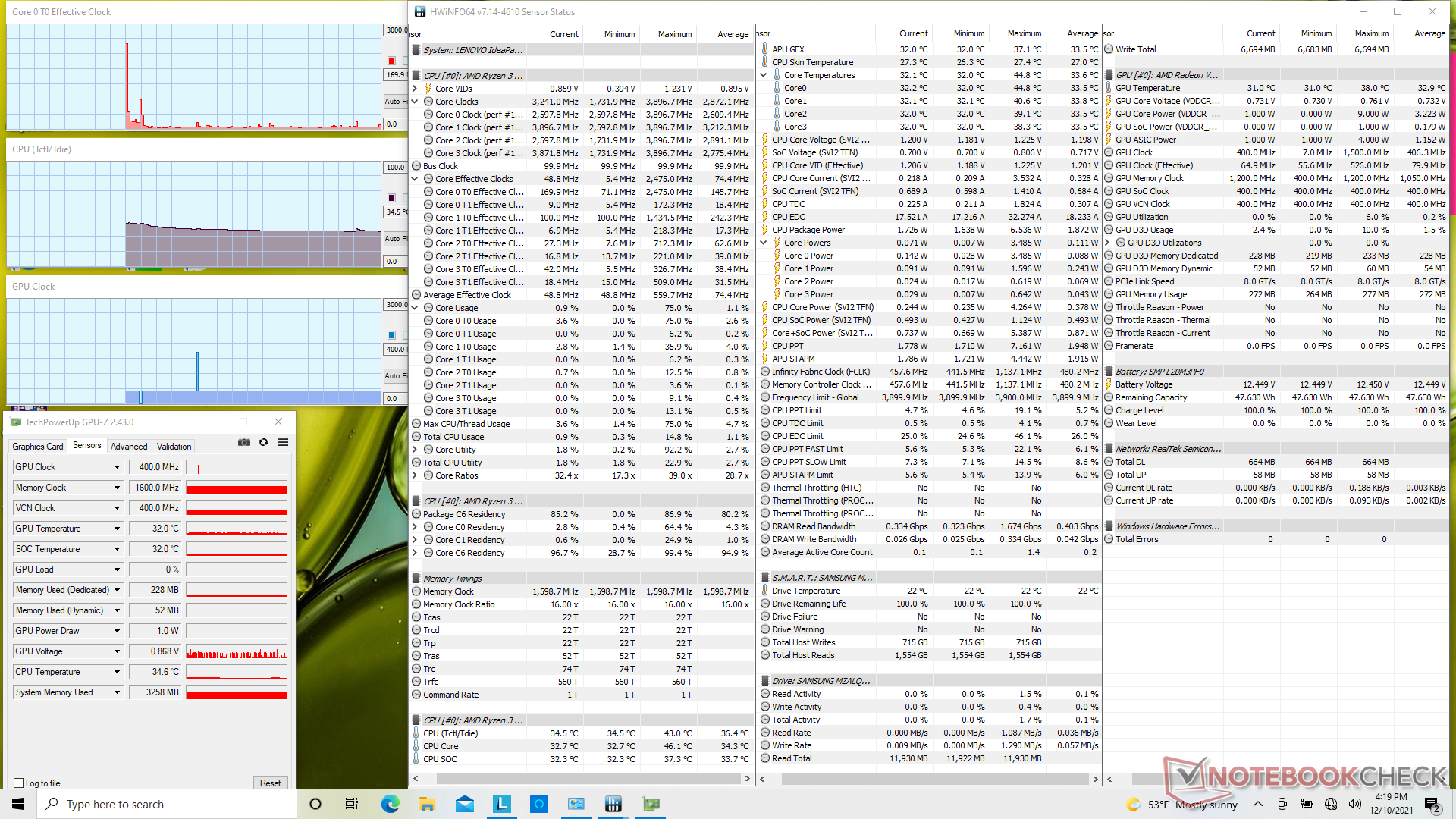
Task: Click the GPU-Z screenshot camera icon
Action: pos(244,442)
